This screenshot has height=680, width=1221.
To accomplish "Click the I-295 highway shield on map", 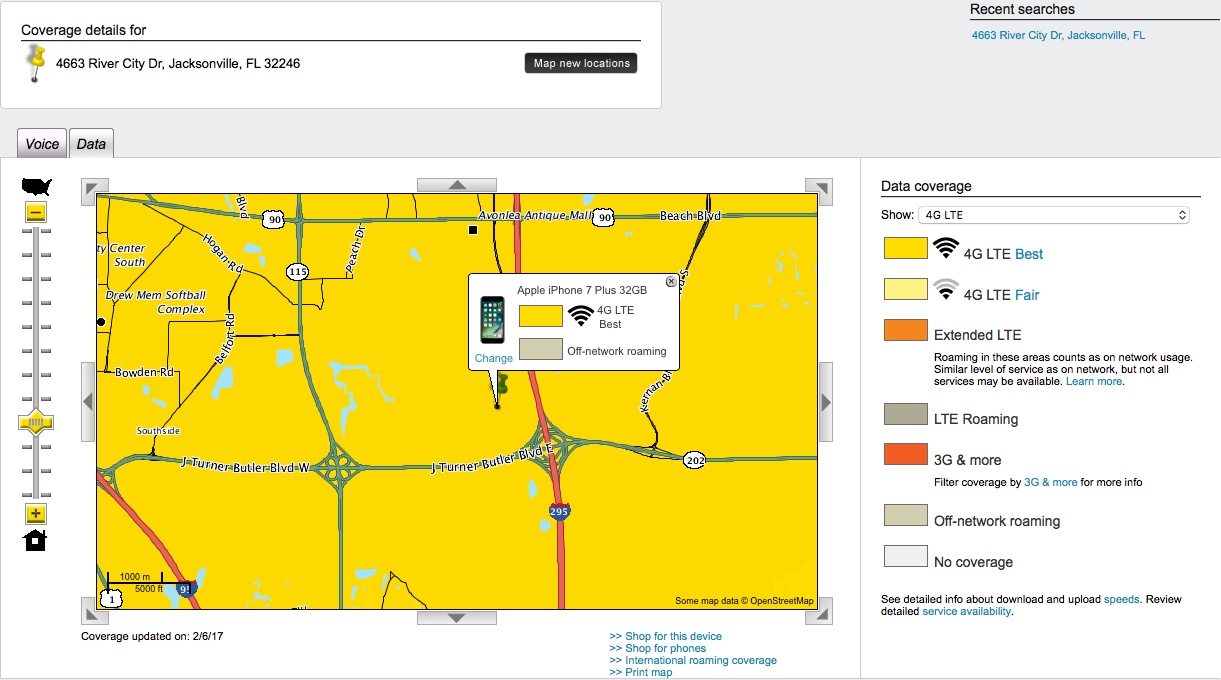I will click(560, 512).
